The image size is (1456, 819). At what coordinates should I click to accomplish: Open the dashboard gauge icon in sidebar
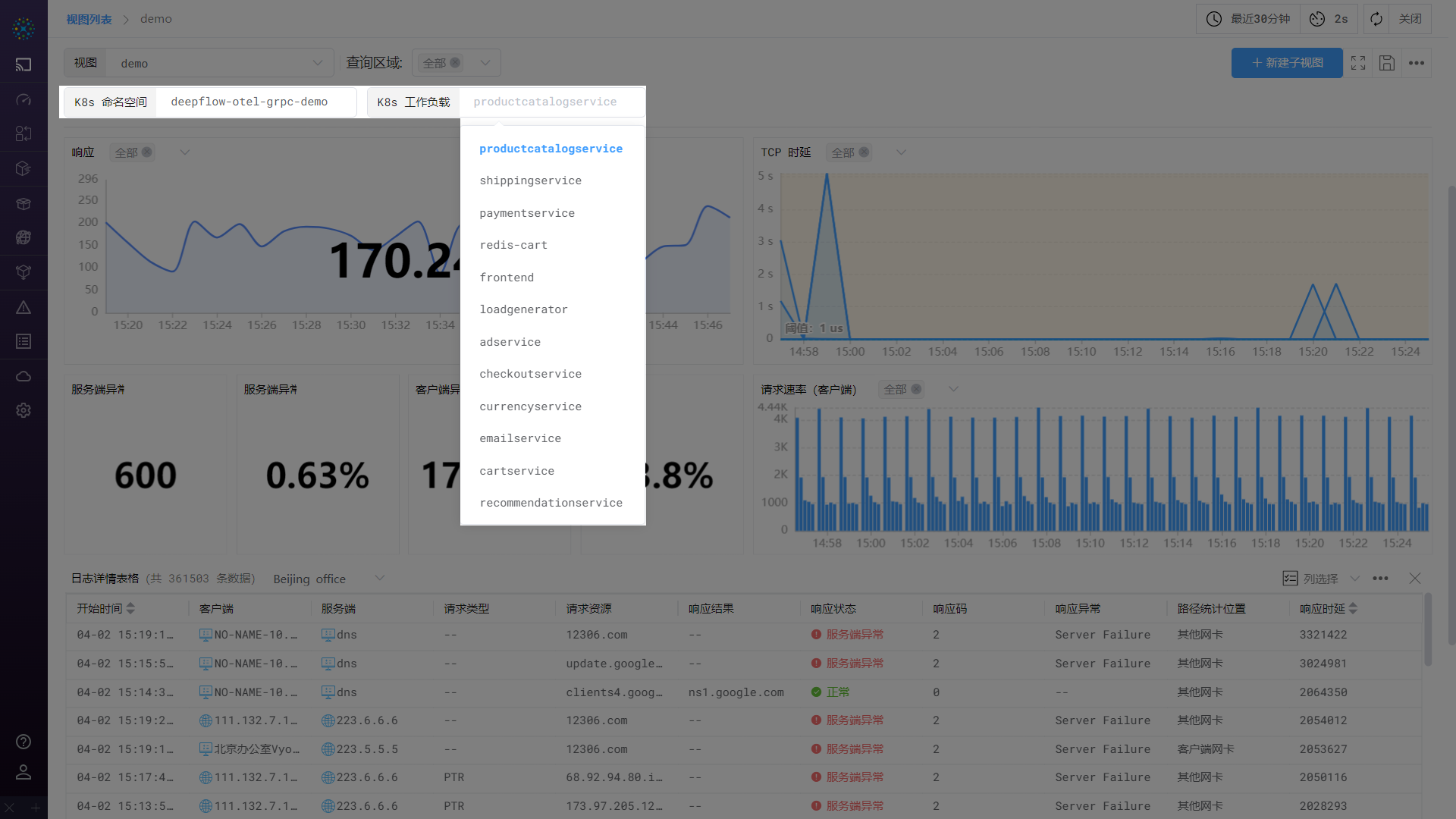[x=23, y=99]
